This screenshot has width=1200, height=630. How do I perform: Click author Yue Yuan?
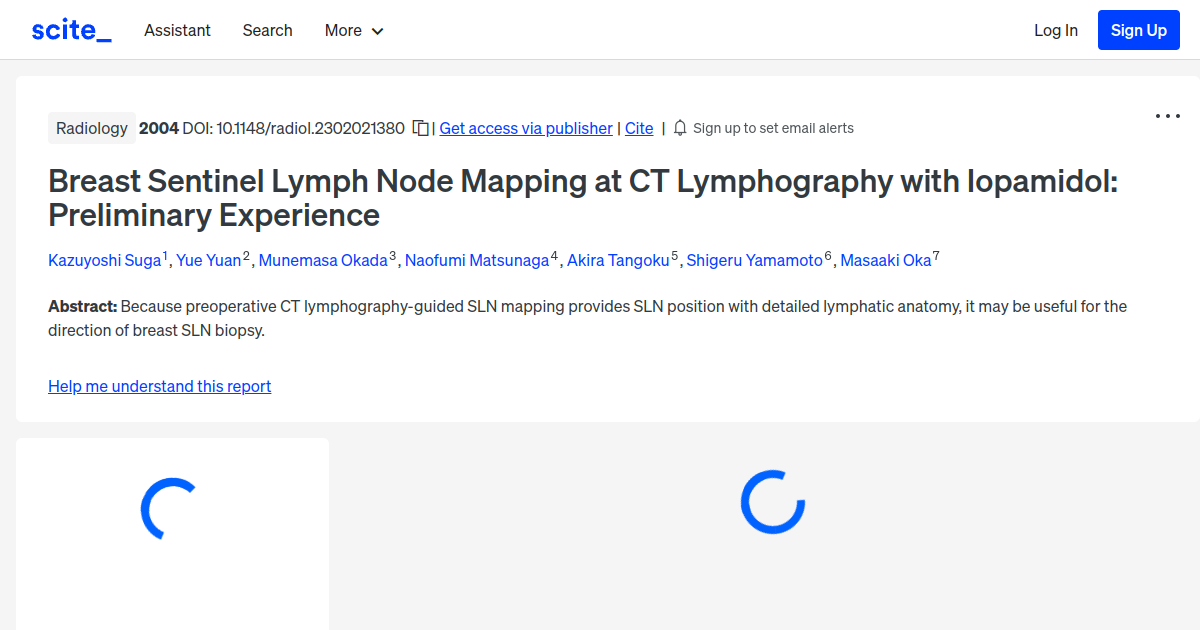[209, 260]
